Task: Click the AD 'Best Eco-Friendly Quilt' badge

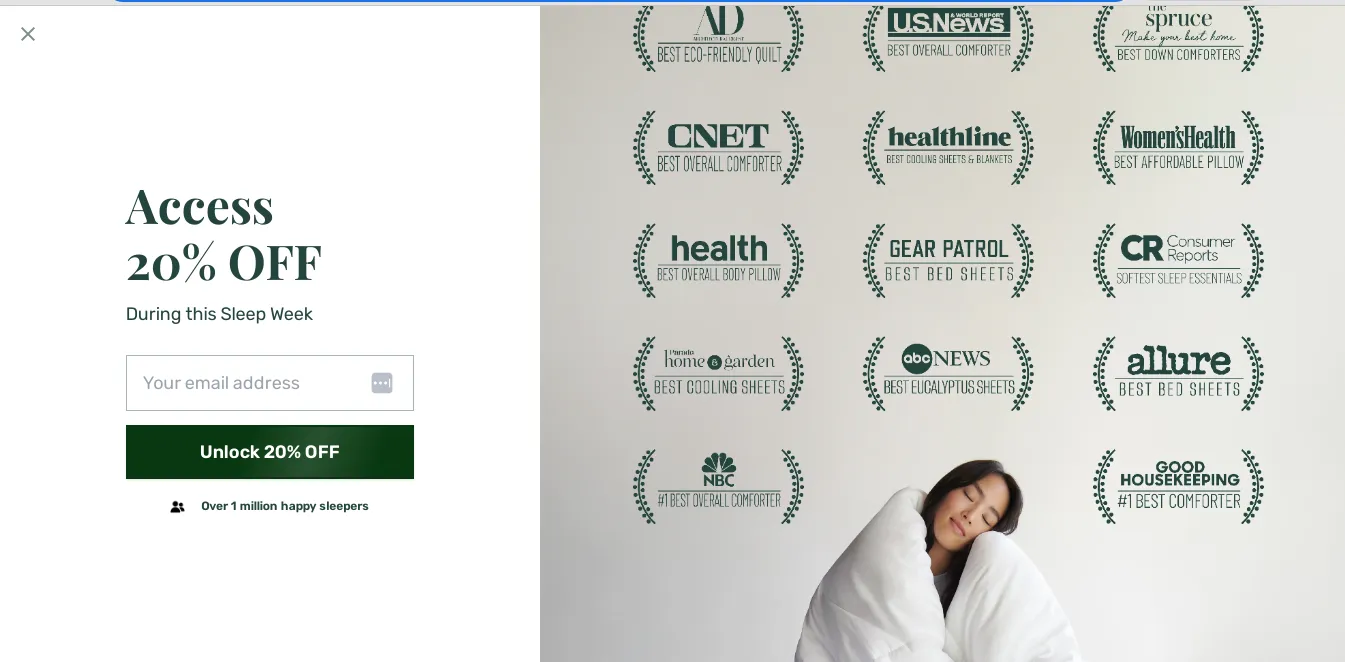Action: coord(718,37)
